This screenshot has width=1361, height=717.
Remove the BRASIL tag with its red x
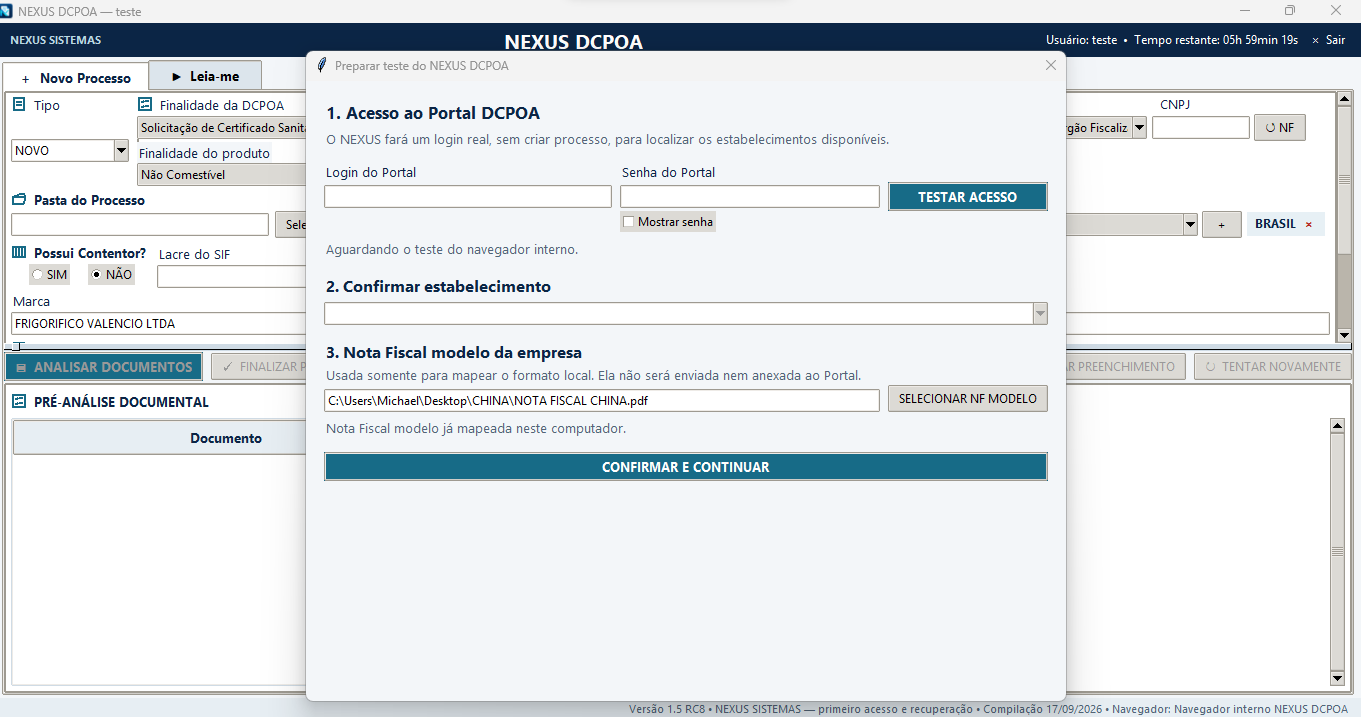(x=1308, y=224)
